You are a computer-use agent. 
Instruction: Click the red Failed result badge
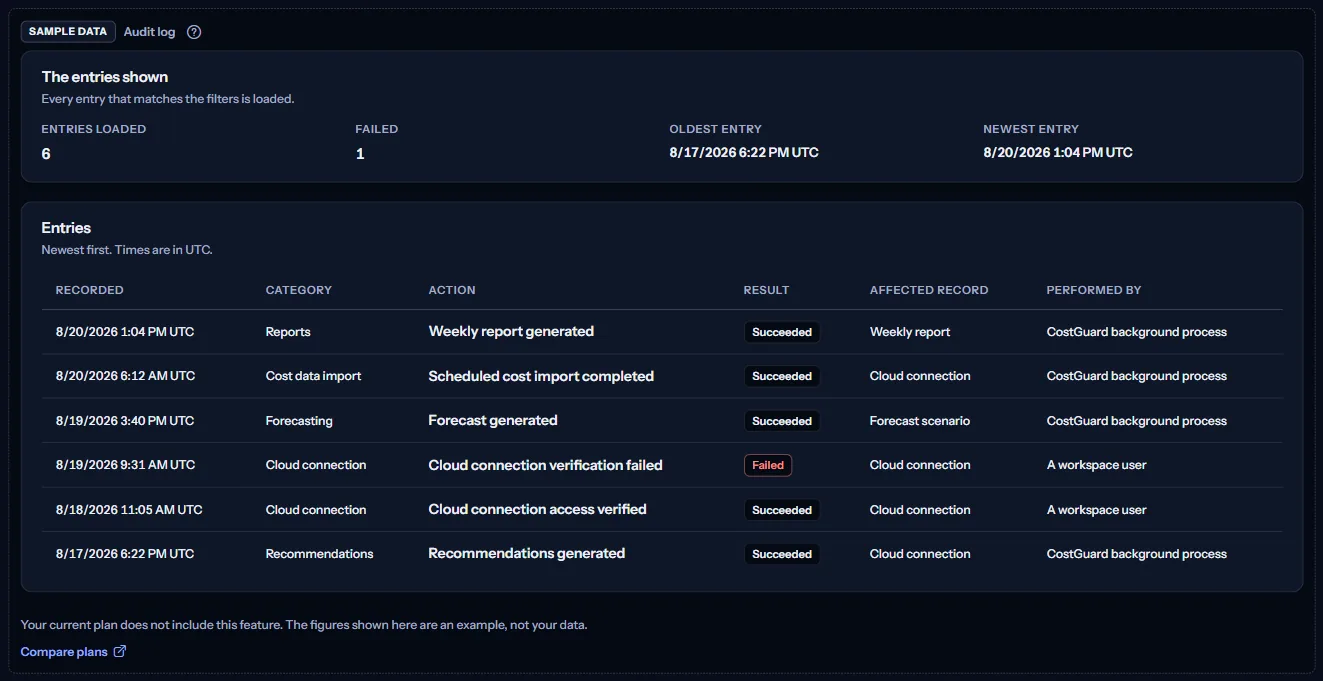pyautogui.click(x=768, y=465)
